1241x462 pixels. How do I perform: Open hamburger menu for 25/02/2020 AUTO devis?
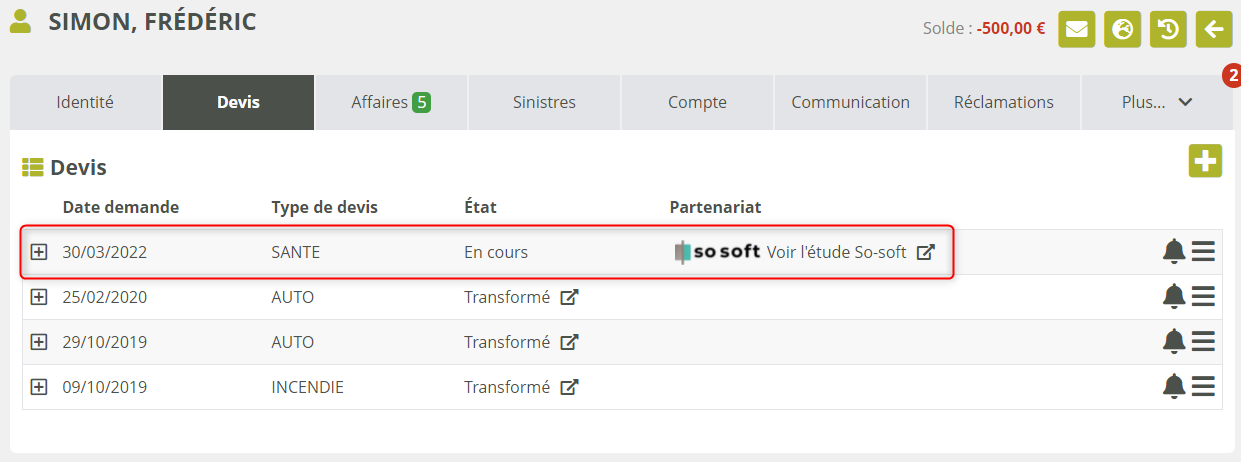point(1203,297)
